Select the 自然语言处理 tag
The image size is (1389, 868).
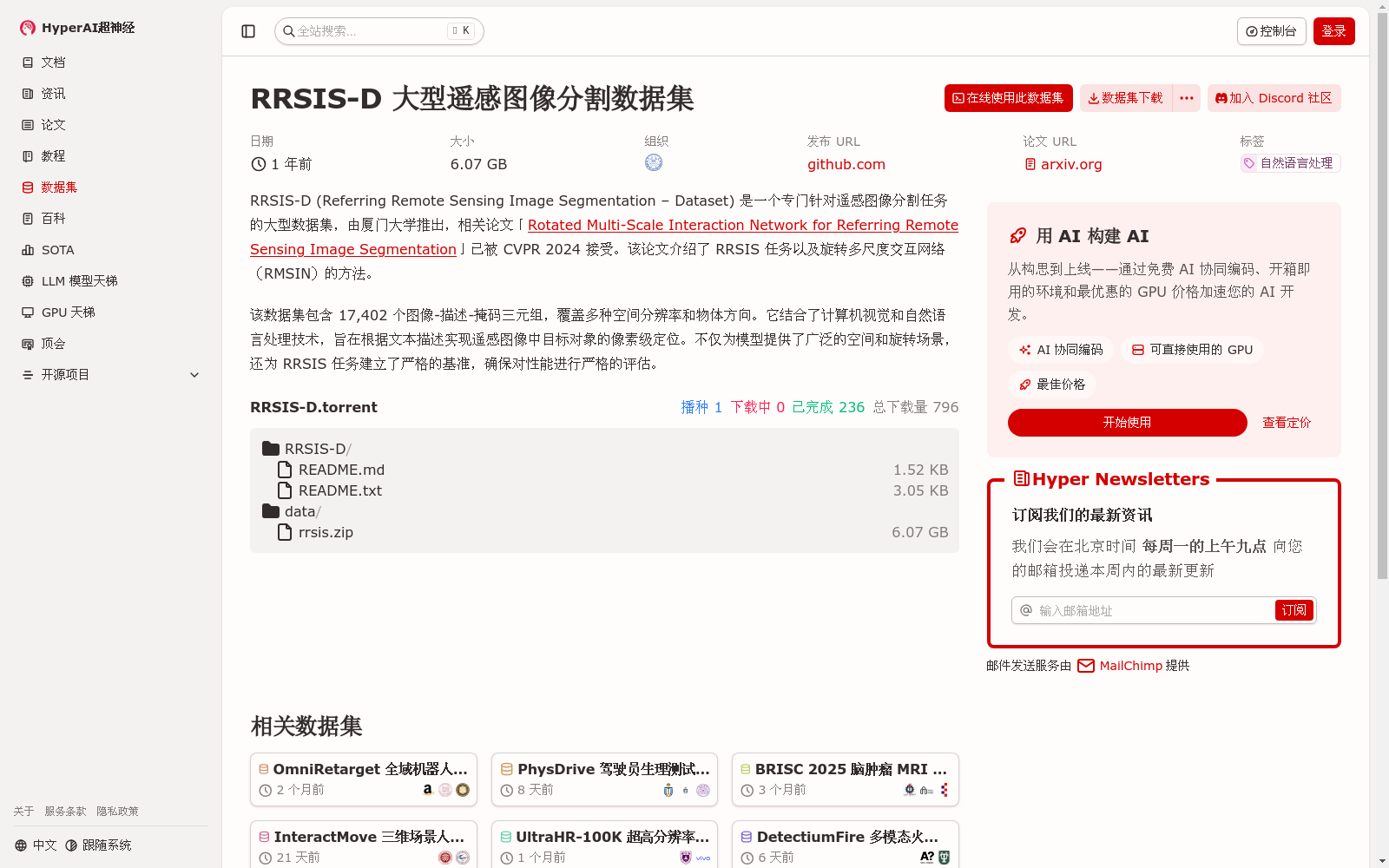click(x=1289, y=162)
